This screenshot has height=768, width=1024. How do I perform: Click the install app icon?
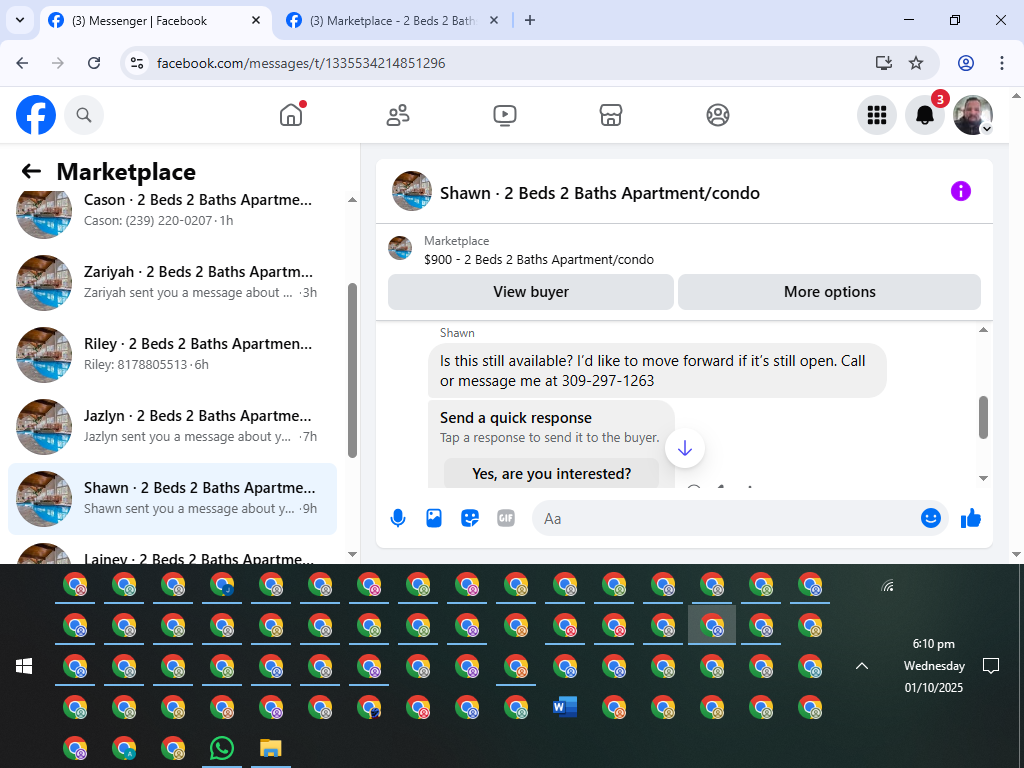click(884, 63)
